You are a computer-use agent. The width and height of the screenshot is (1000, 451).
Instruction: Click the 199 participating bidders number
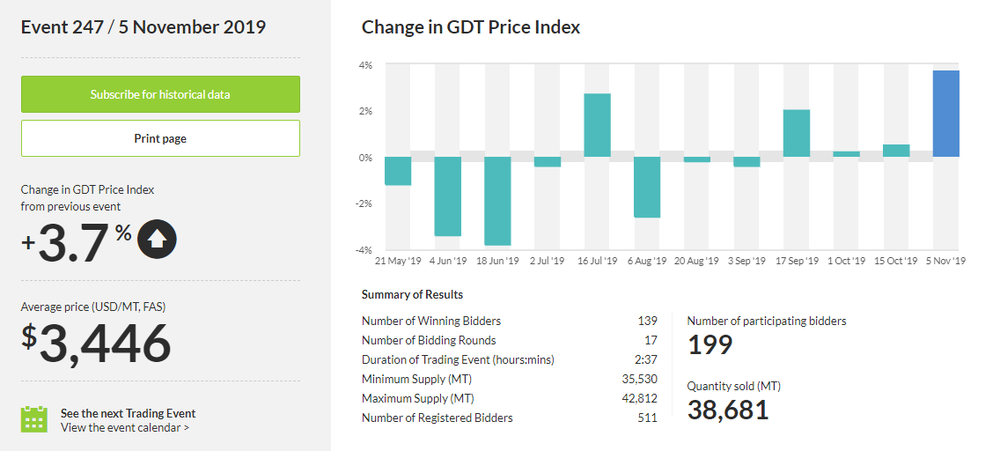pos(710,345)
